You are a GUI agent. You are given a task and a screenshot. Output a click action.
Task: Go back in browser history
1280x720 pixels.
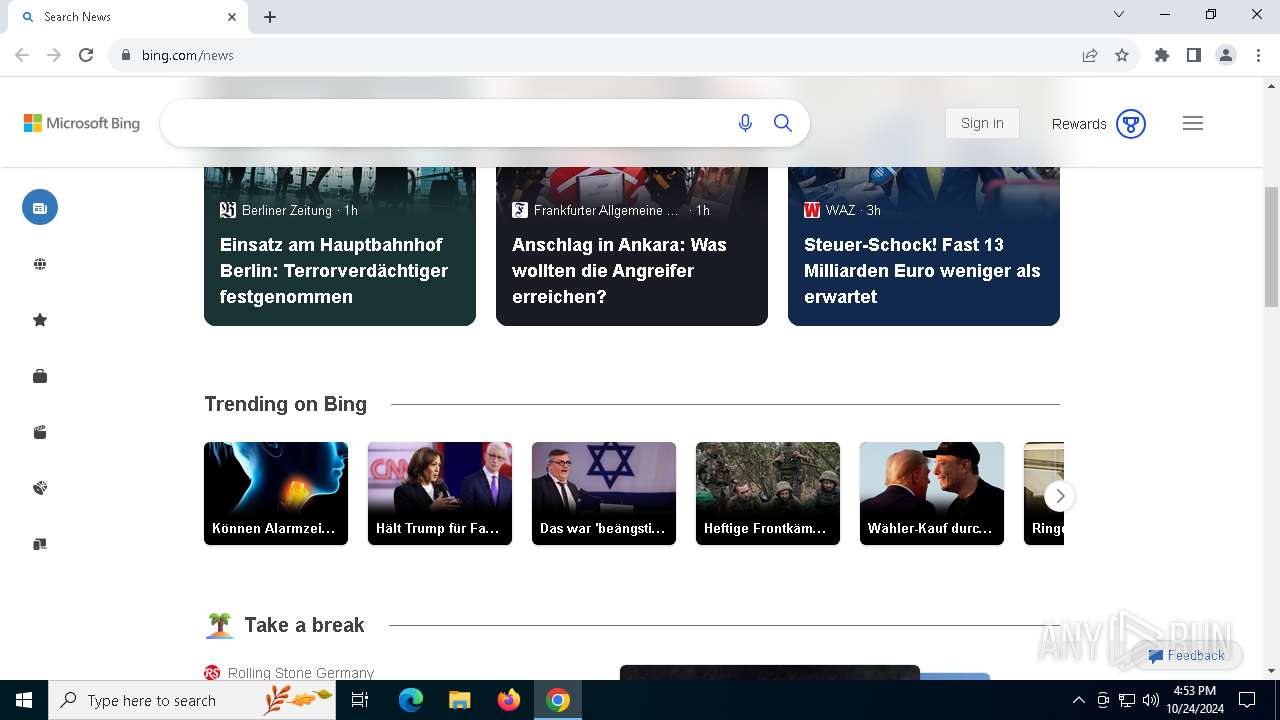click(x=22, y=55)
